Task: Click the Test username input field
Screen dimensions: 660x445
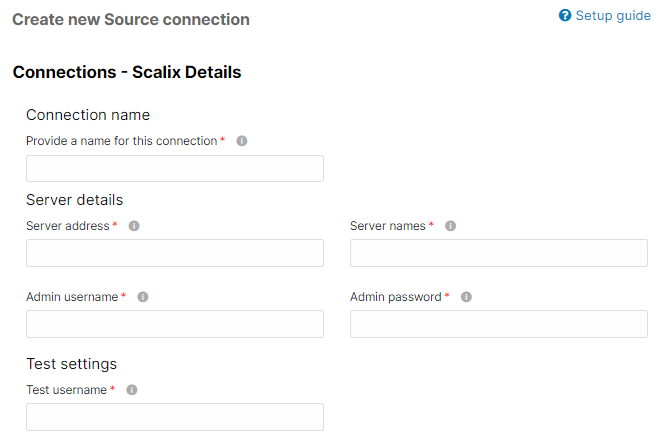Action: click(175, 417)
